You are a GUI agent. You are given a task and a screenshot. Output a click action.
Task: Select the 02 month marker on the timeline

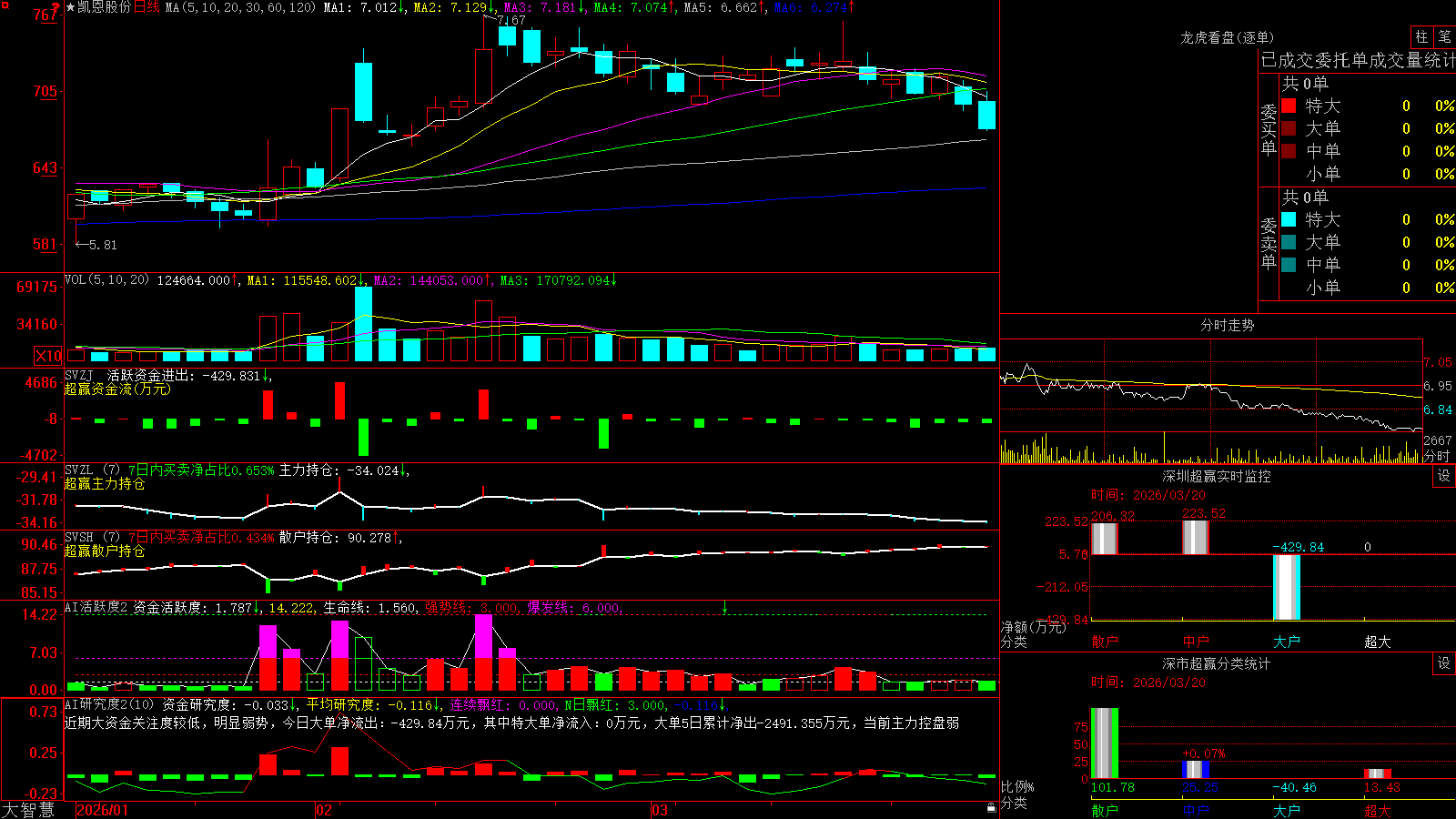[324, 810]
